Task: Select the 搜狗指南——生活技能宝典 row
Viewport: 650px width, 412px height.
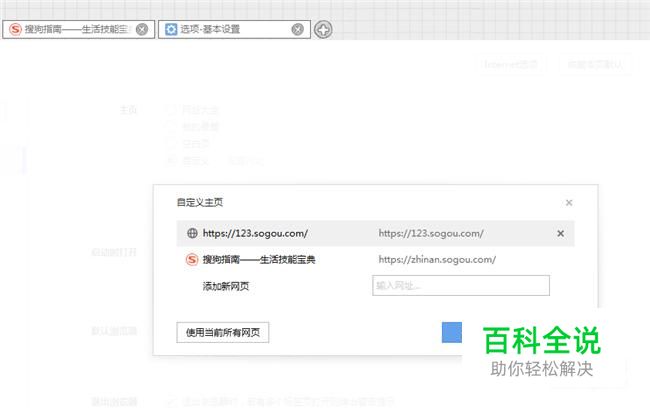Action: (x=375, y=260)
